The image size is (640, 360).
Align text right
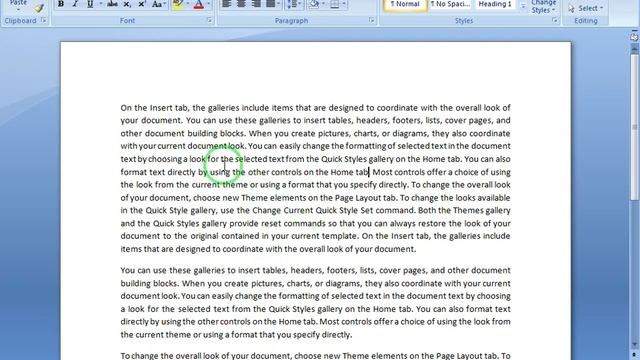pos(256,4)
